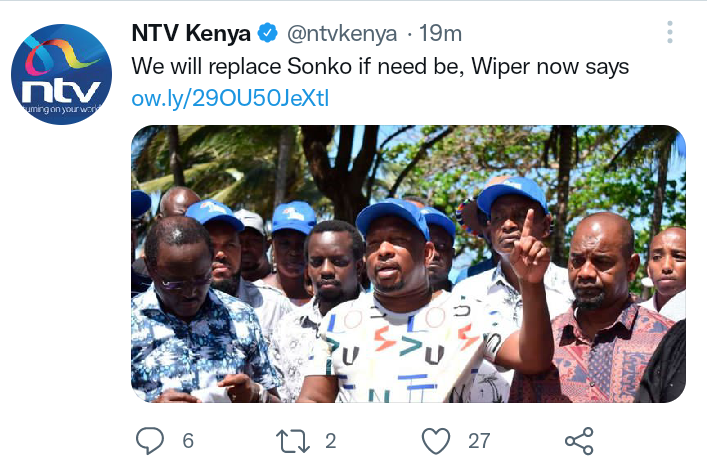
Task: Click the man in red patterned shirt
Action: (595, 311)
